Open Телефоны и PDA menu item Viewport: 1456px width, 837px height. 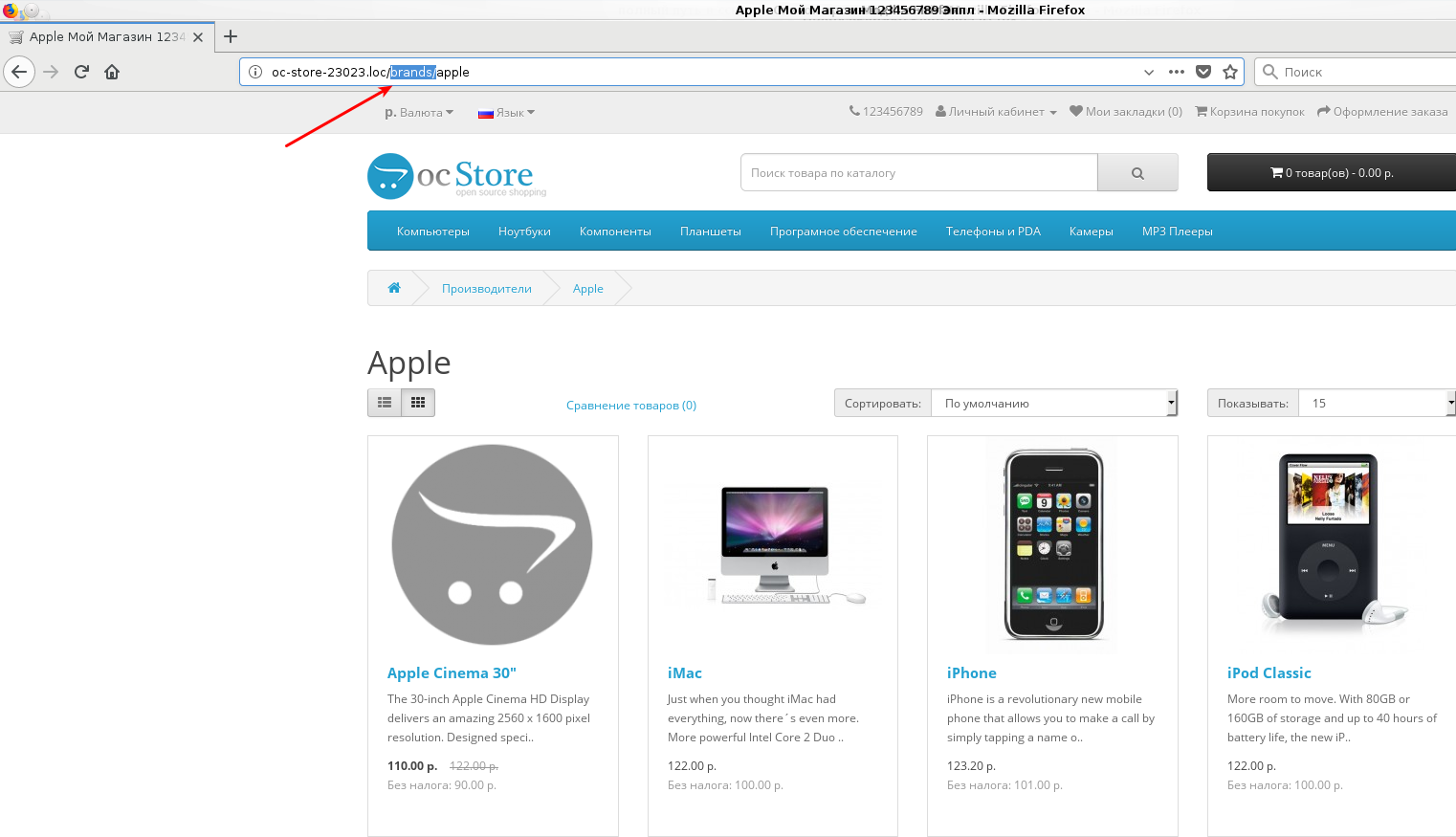tap(993, 231)
